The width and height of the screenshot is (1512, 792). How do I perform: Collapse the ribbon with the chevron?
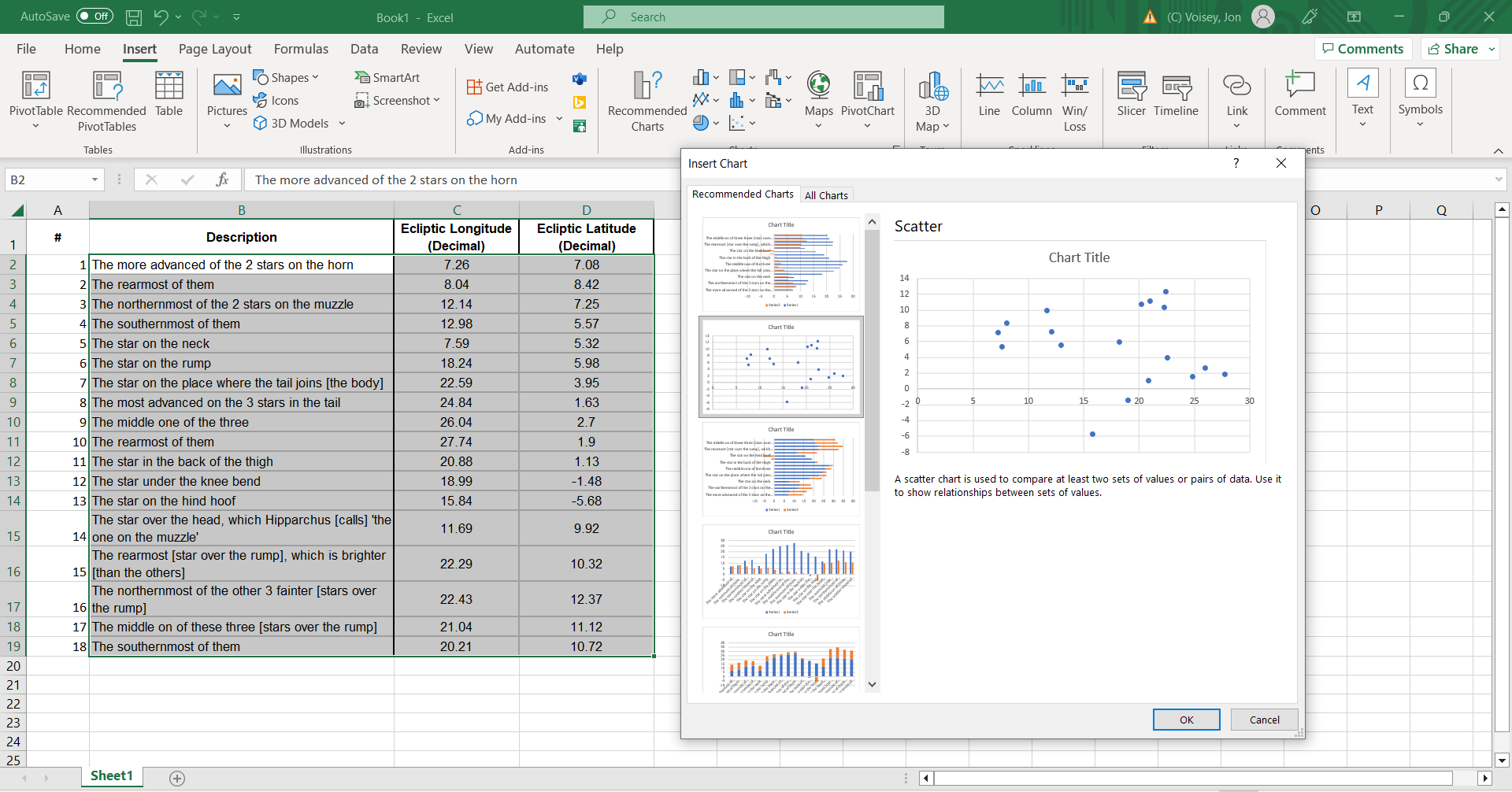click(x=1498, y=150)
